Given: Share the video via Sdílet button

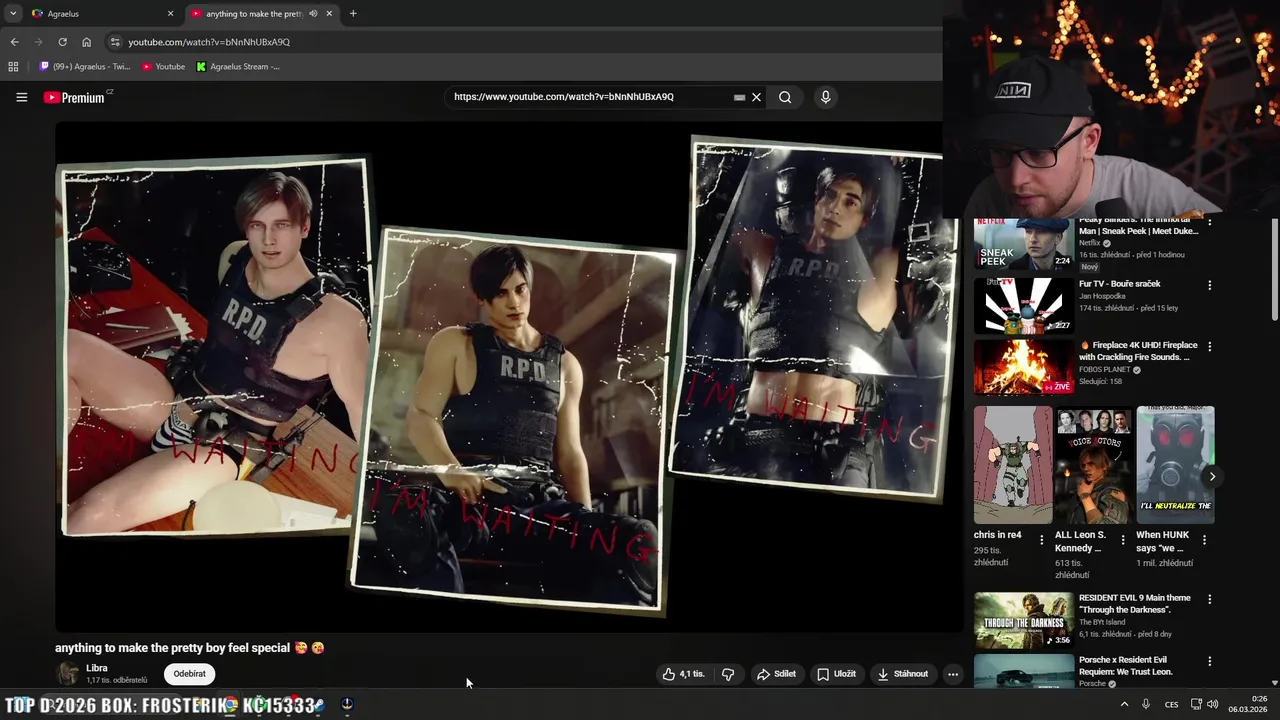Looking at the screenshot, I should point(776,674).
